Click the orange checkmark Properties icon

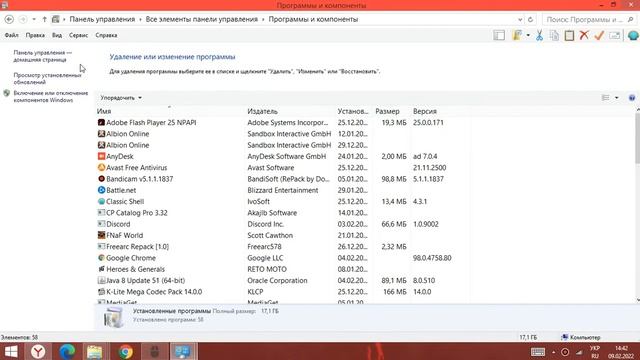(x=599, y=36)
